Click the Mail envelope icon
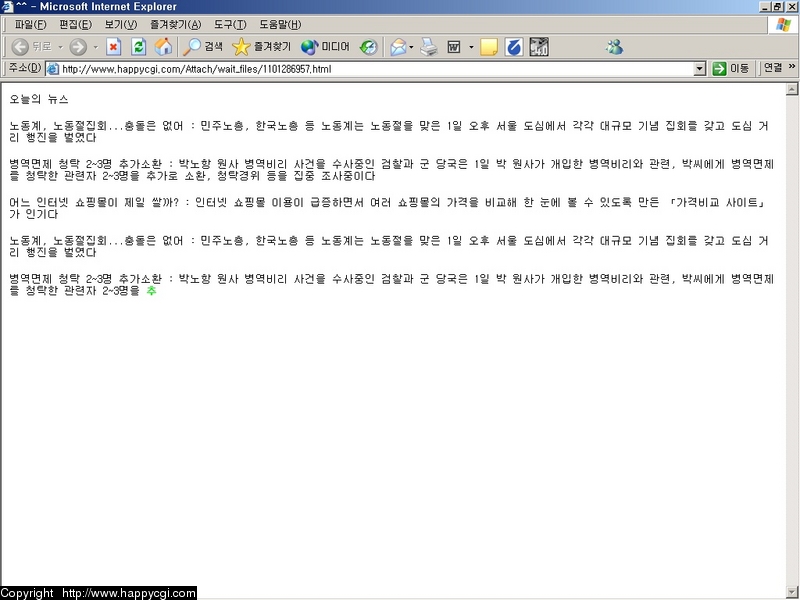 coord(398,47)
